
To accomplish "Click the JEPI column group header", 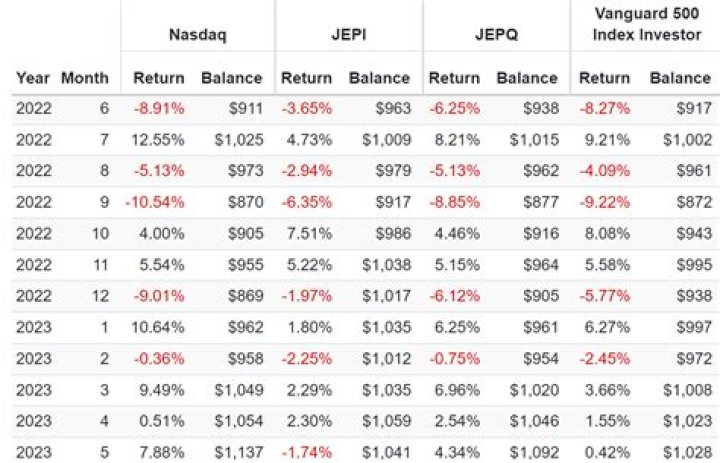I will [x=347, y=33].
